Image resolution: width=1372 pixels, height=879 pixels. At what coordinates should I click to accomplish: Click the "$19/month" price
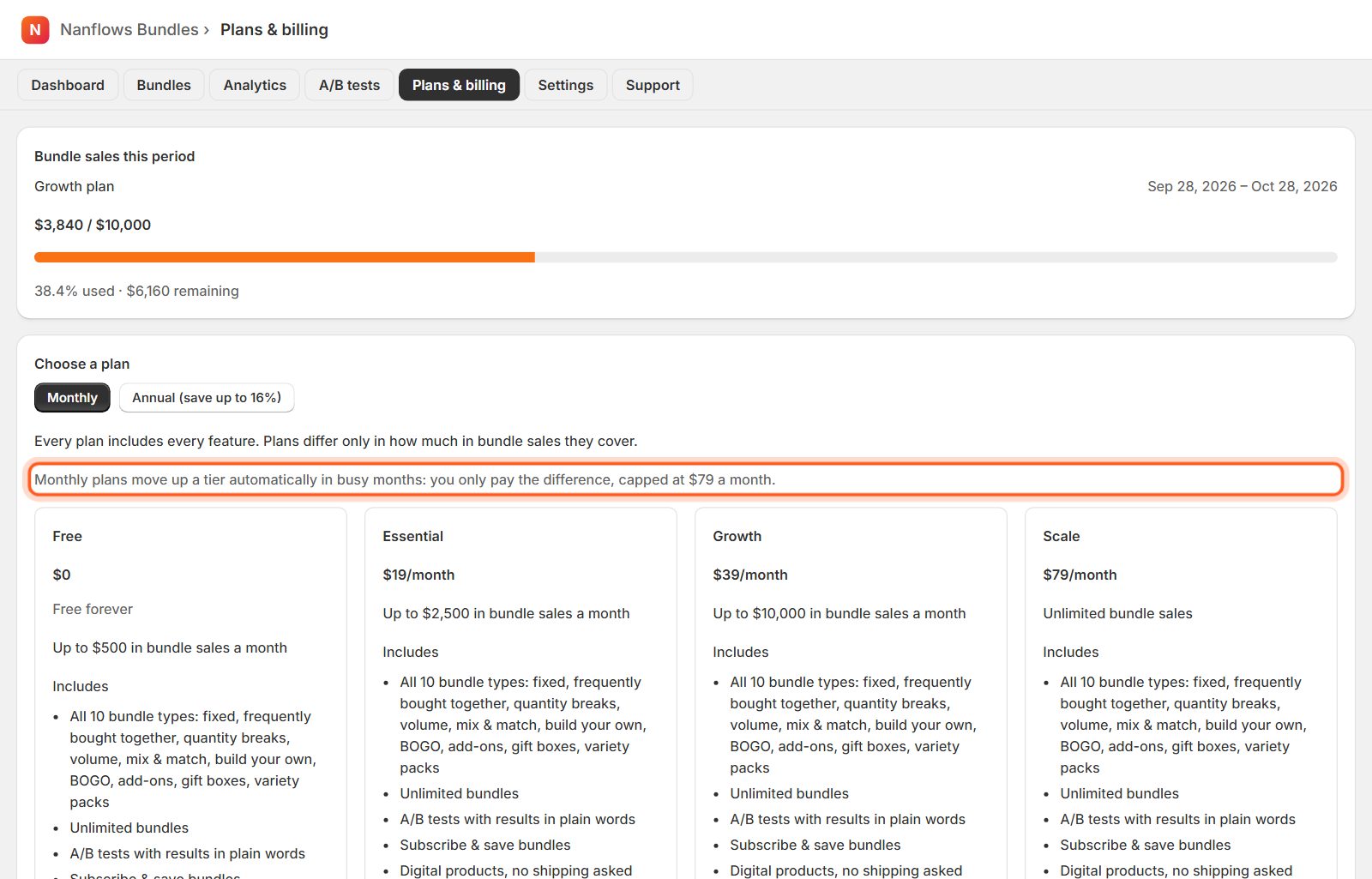pyautogui.click(x=418, y=575)
